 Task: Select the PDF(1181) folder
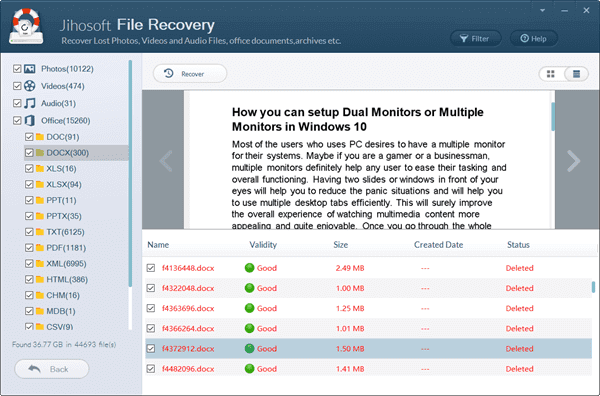[66, 248]
